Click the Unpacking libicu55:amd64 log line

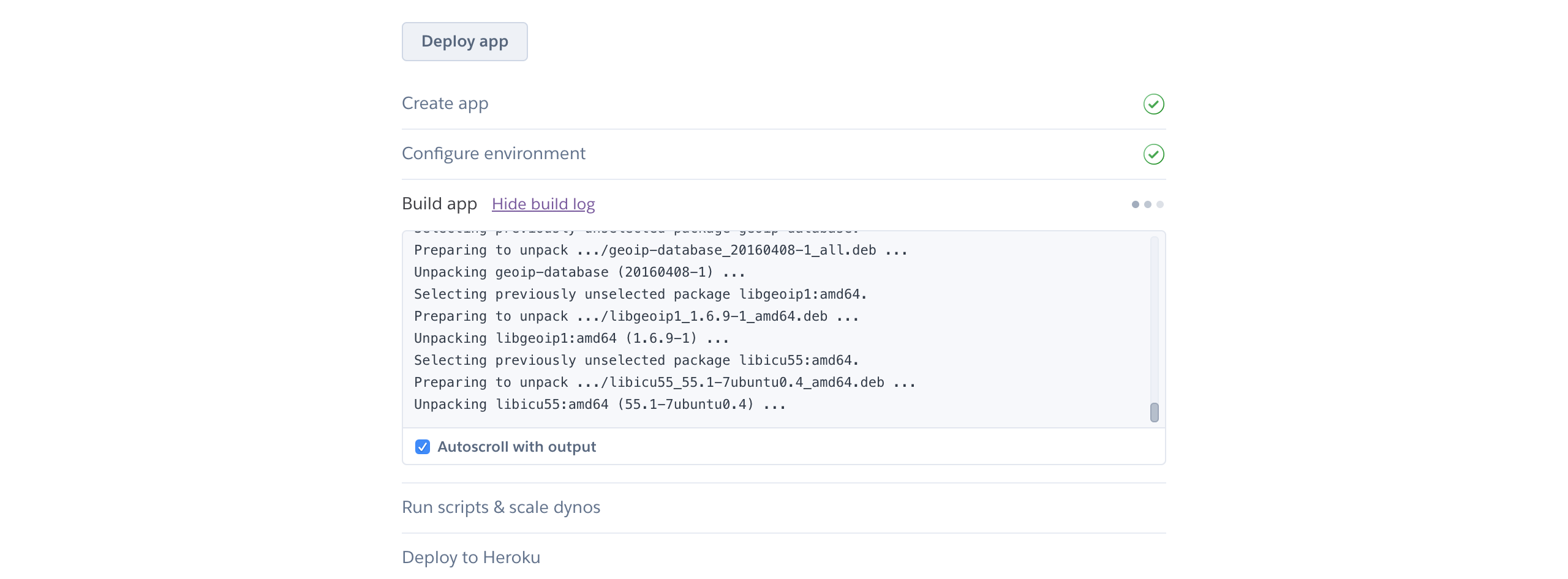coord(599,405)
